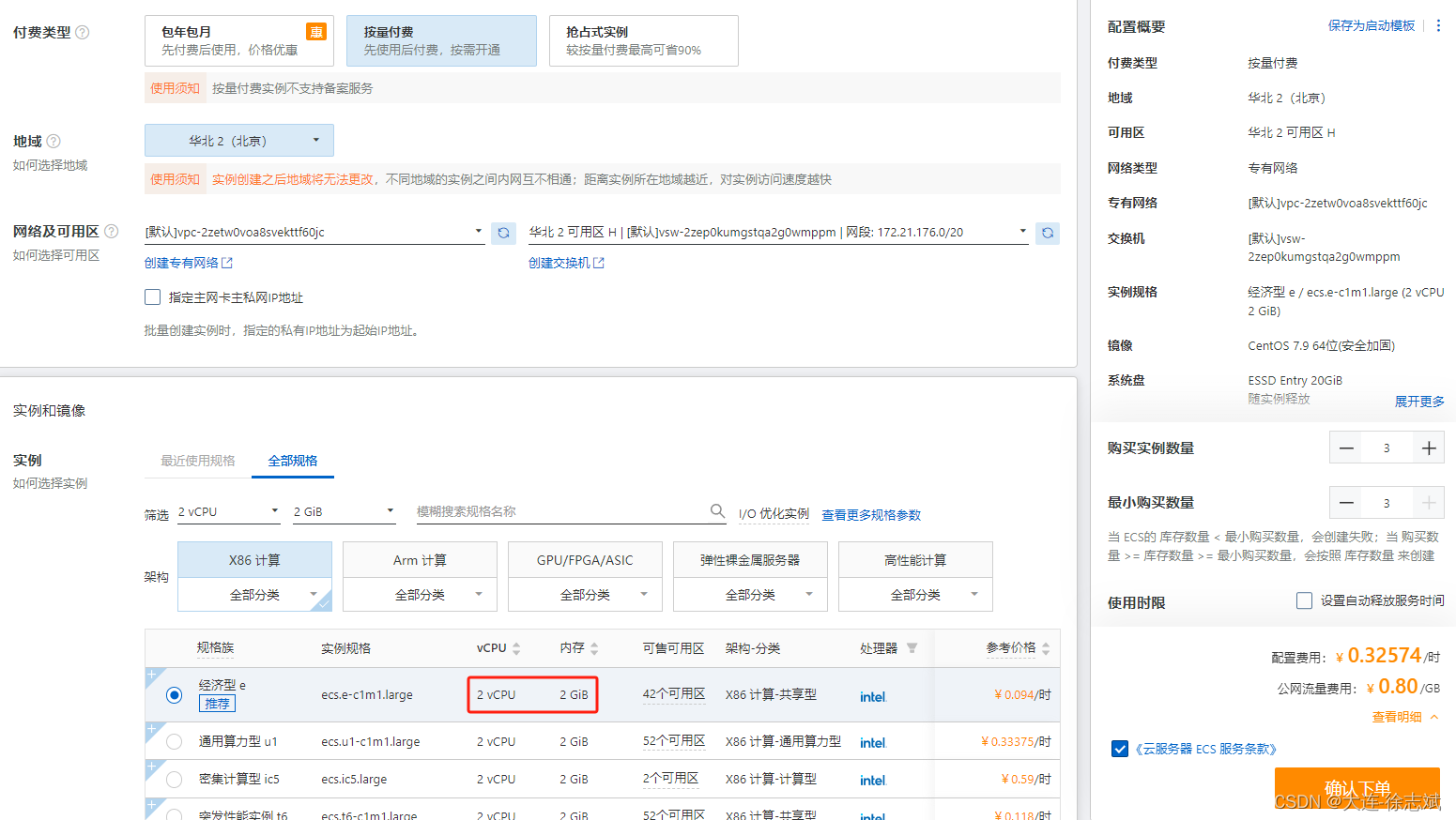This screenshot has width=1456, height=820.
Task: Expand 全部分类 under Arm 计算
Action: coord(420,594)
